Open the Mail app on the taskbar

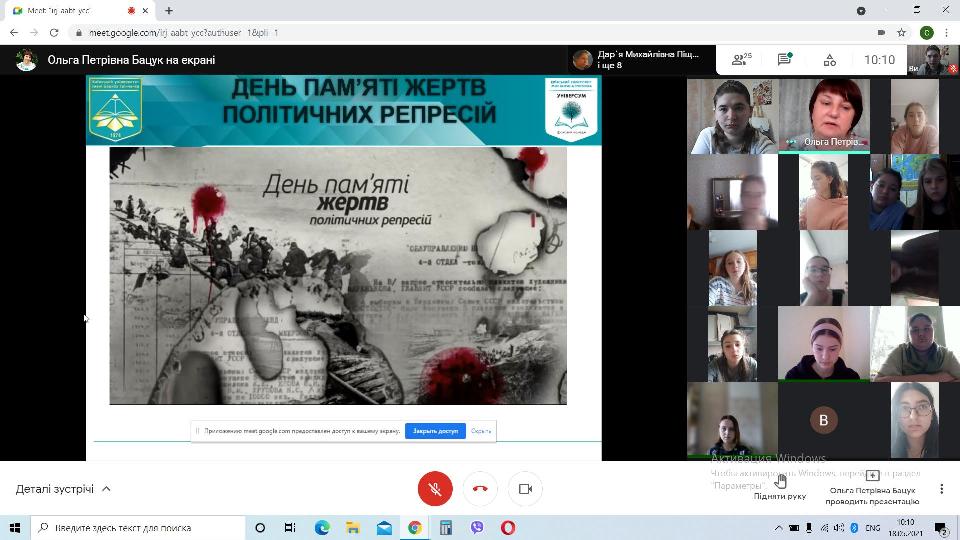[384, 528]
